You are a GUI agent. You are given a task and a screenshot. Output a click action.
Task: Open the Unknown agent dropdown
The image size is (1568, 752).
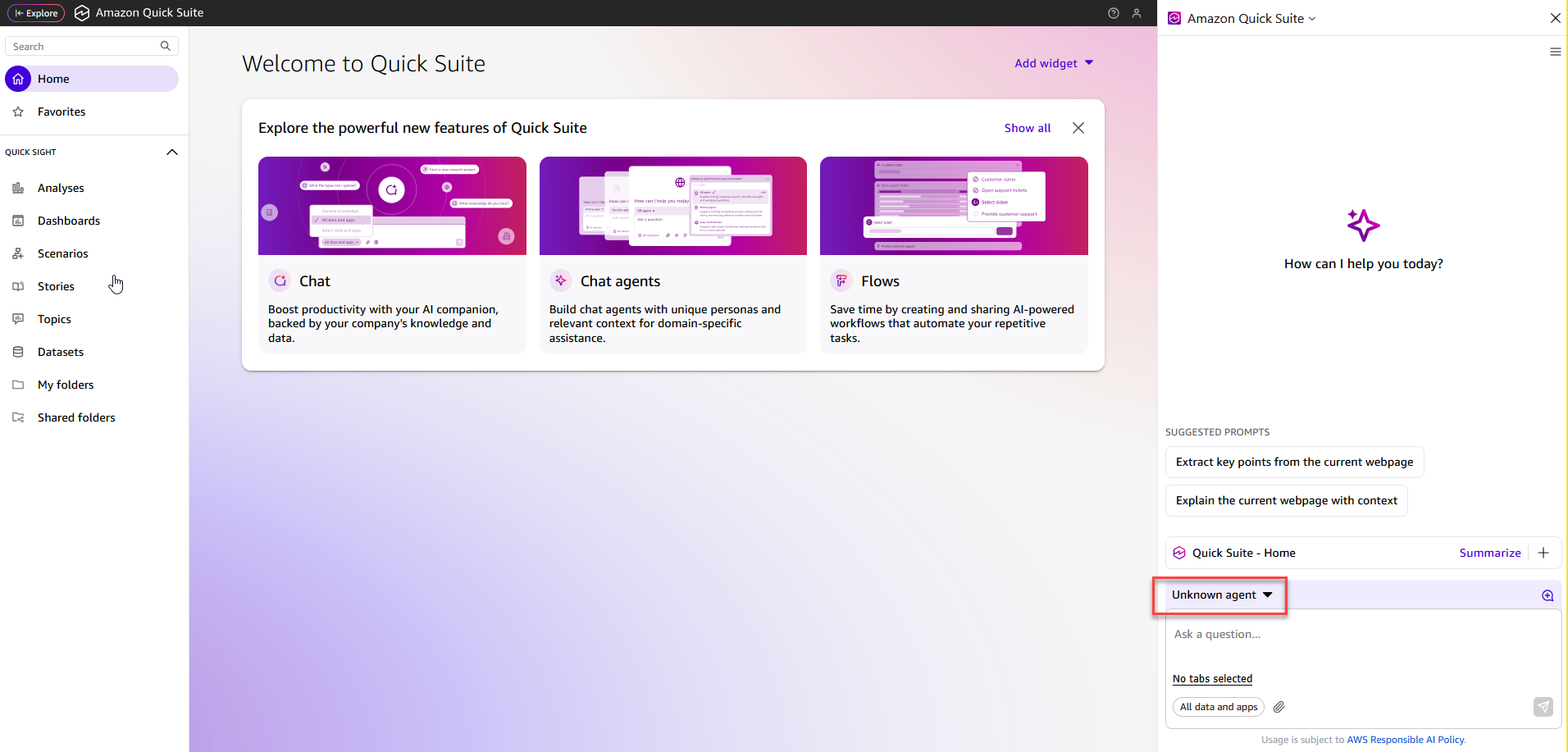1221,595
